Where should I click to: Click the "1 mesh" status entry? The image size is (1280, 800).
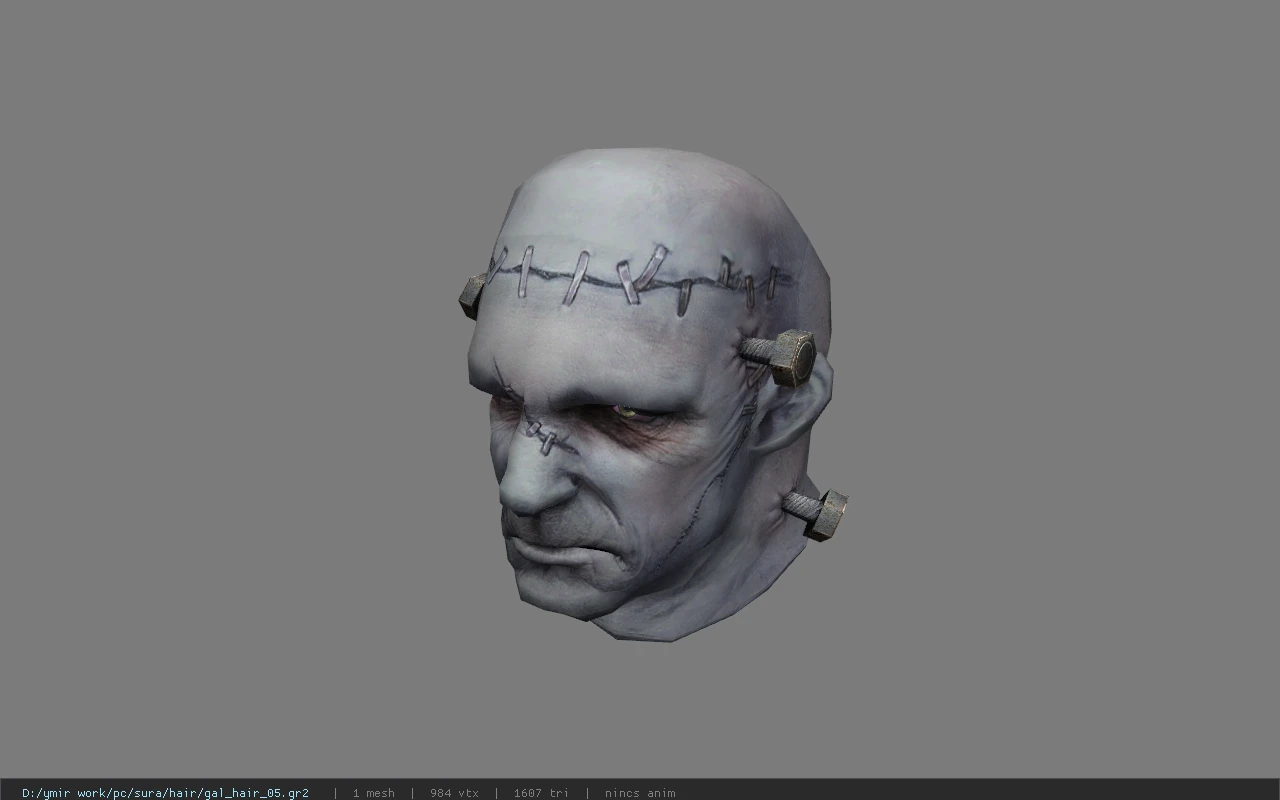tap(373, 793)
